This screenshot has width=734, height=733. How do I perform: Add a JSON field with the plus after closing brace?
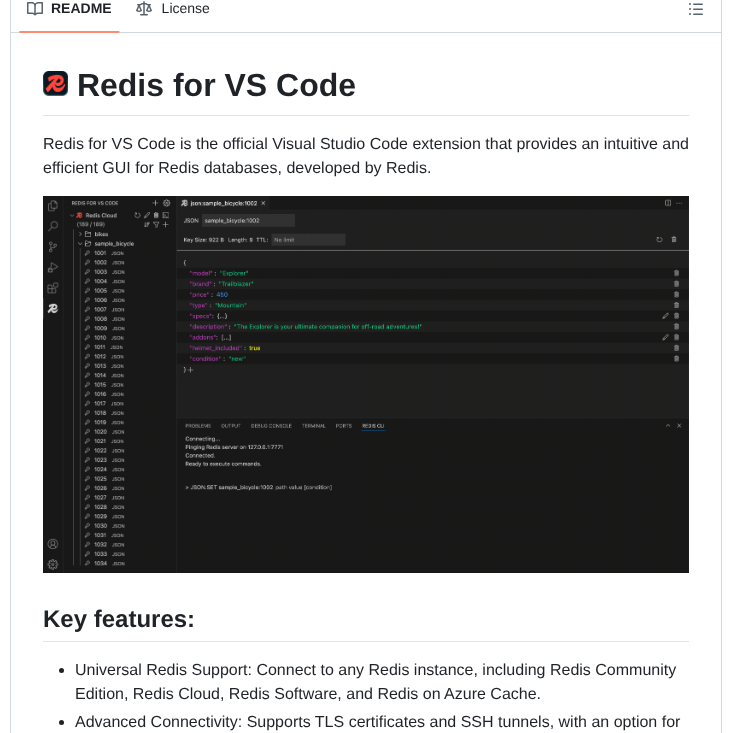coord(191,370)
